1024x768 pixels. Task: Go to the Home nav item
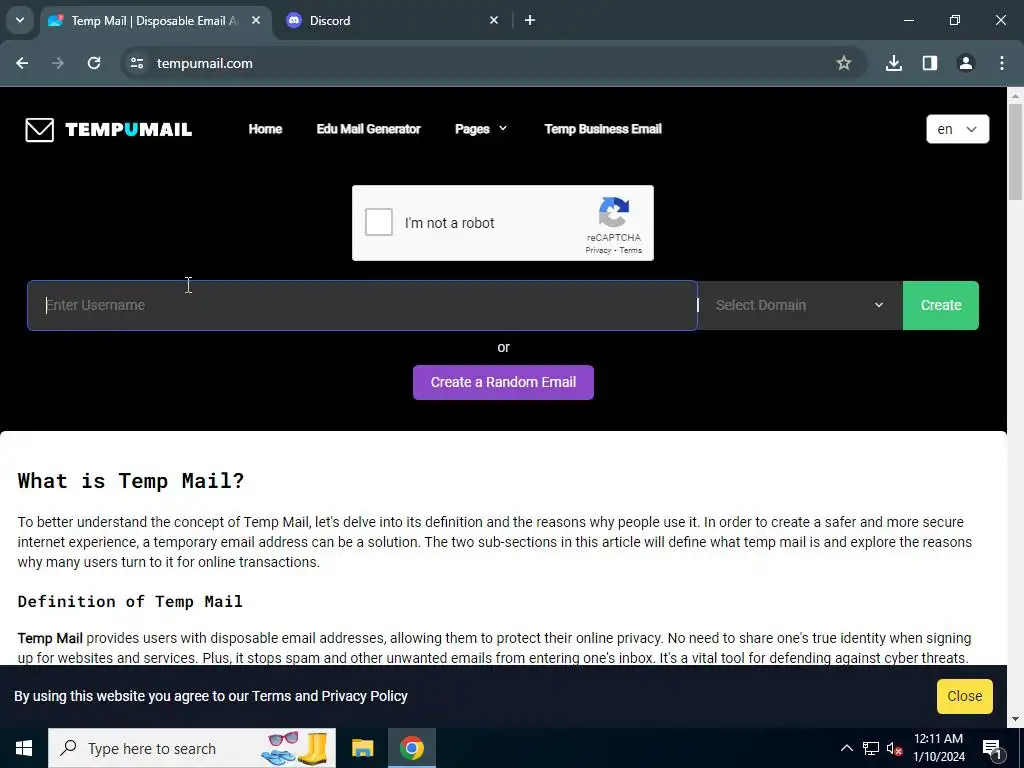click(265, 129)
